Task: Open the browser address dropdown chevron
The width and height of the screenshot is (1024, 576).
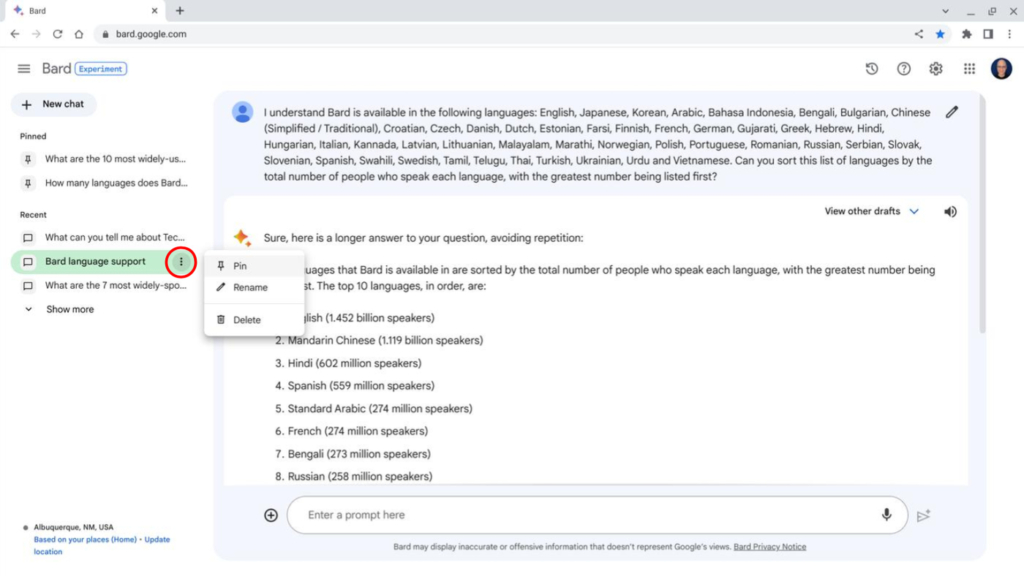Action: [x=944, y=11]
